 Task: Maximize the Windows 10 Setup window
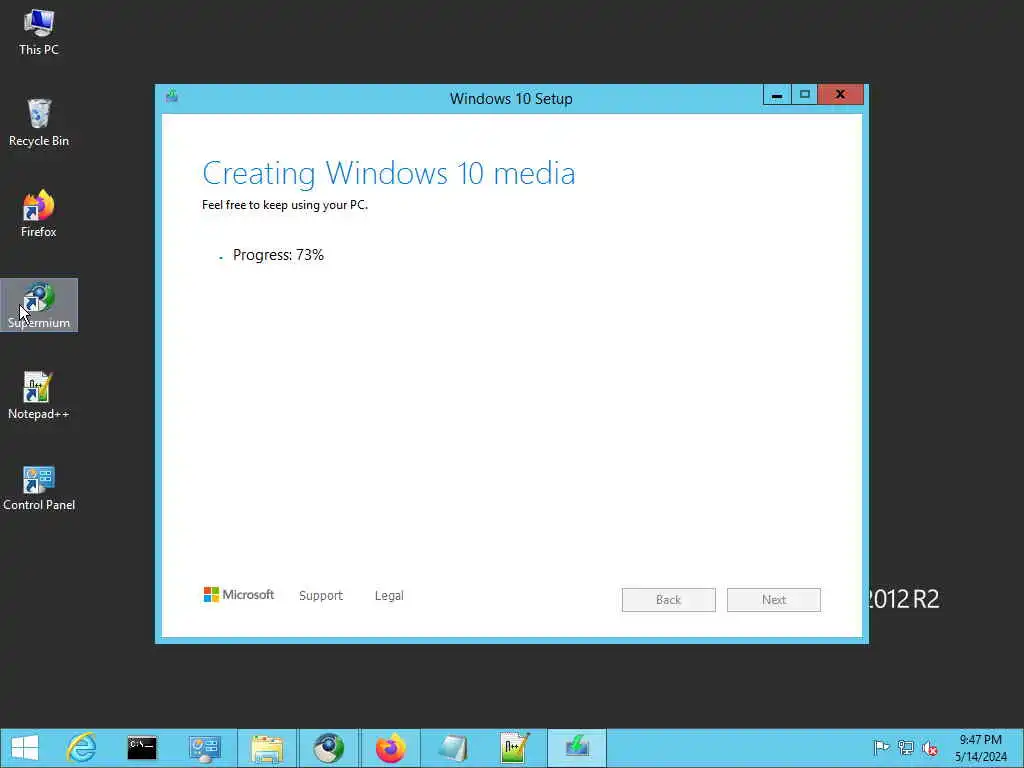pos(805,95)
